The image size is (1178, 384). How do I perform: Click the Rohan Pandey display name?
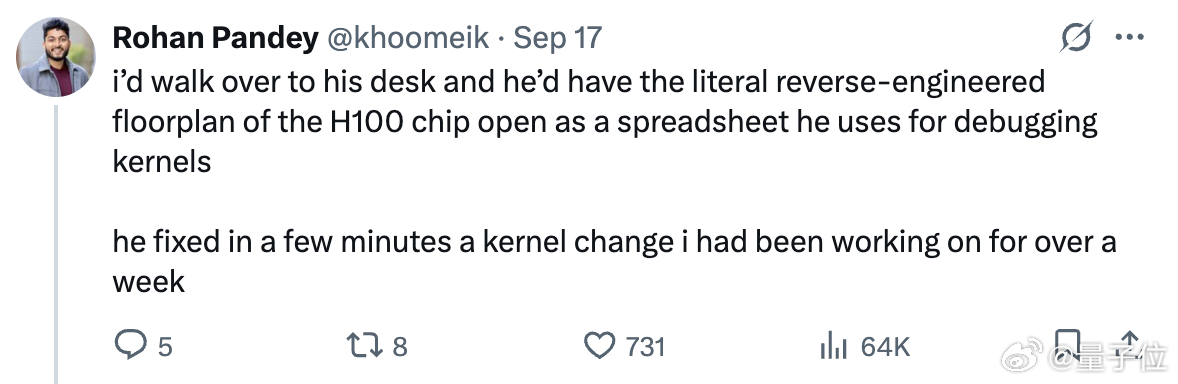[216, 37]
